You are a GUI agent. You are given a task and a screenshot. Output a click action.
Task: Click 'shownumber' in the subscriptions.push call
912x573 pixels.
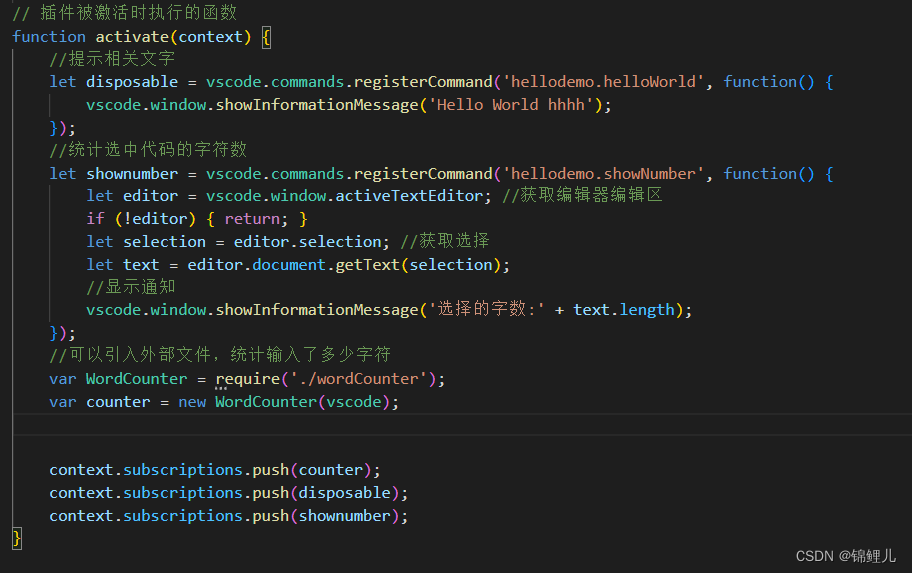344,517
